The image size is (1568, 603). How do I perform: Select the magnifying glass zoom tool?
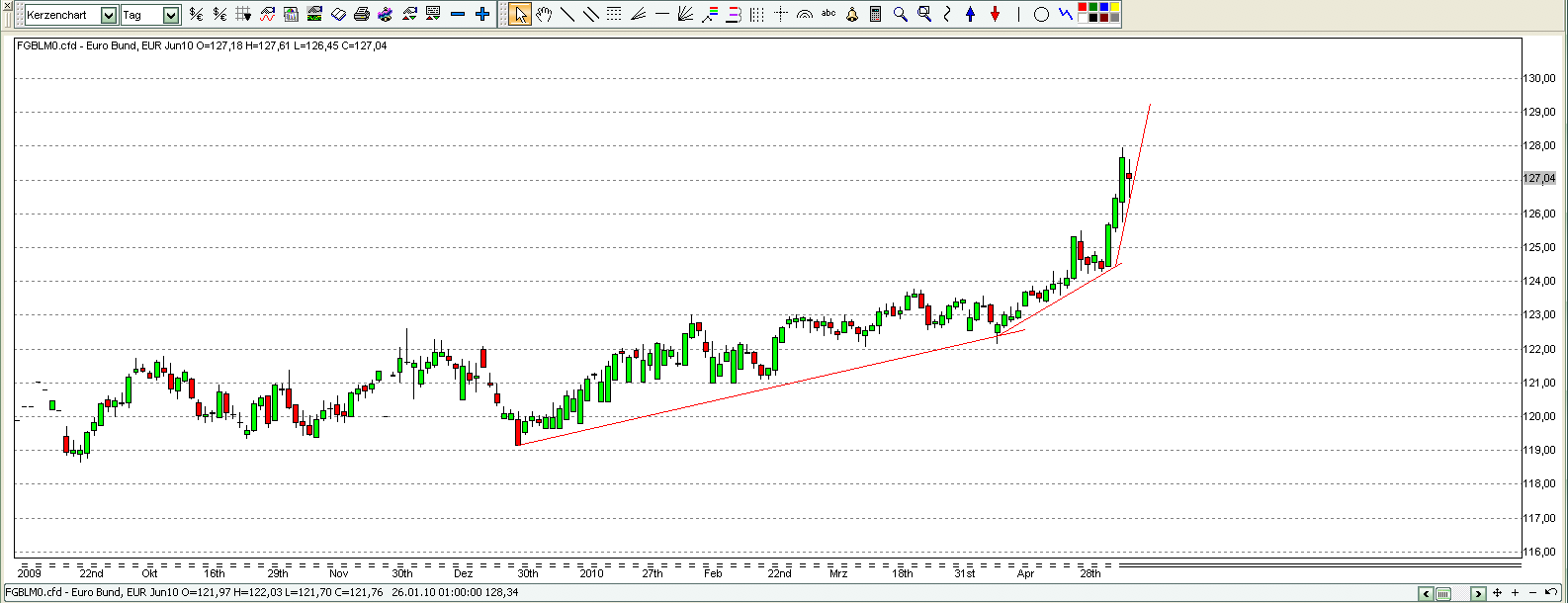(x=900, y=14)
